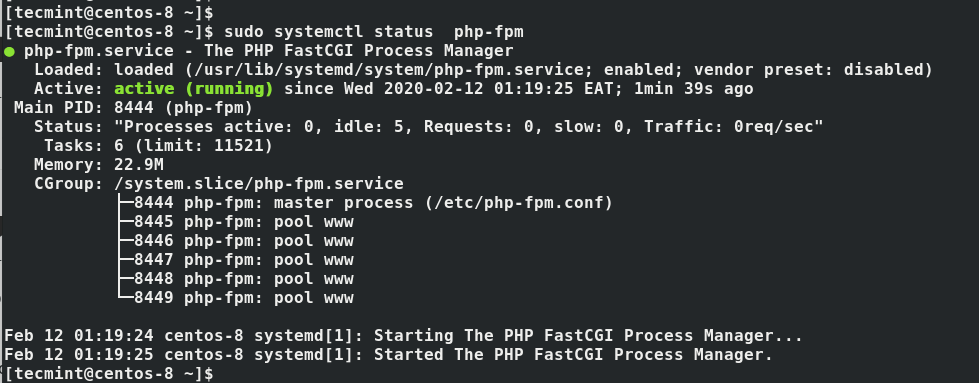The width and height of the screenshot is (979, 383).
Task: Click the Started PHP FastCGI log line
Action: pyautogui.click(x=388, y=355)
